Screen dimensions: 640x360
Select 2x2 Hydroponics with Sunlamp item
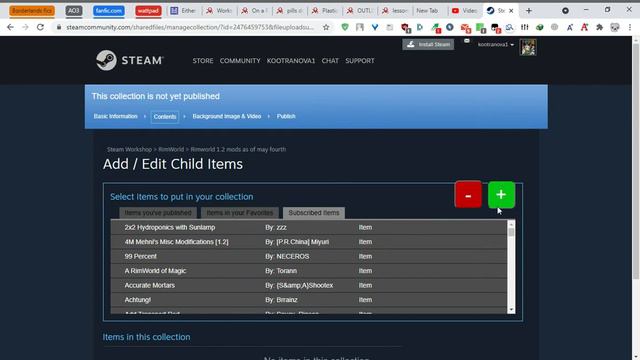click(309, 227)
